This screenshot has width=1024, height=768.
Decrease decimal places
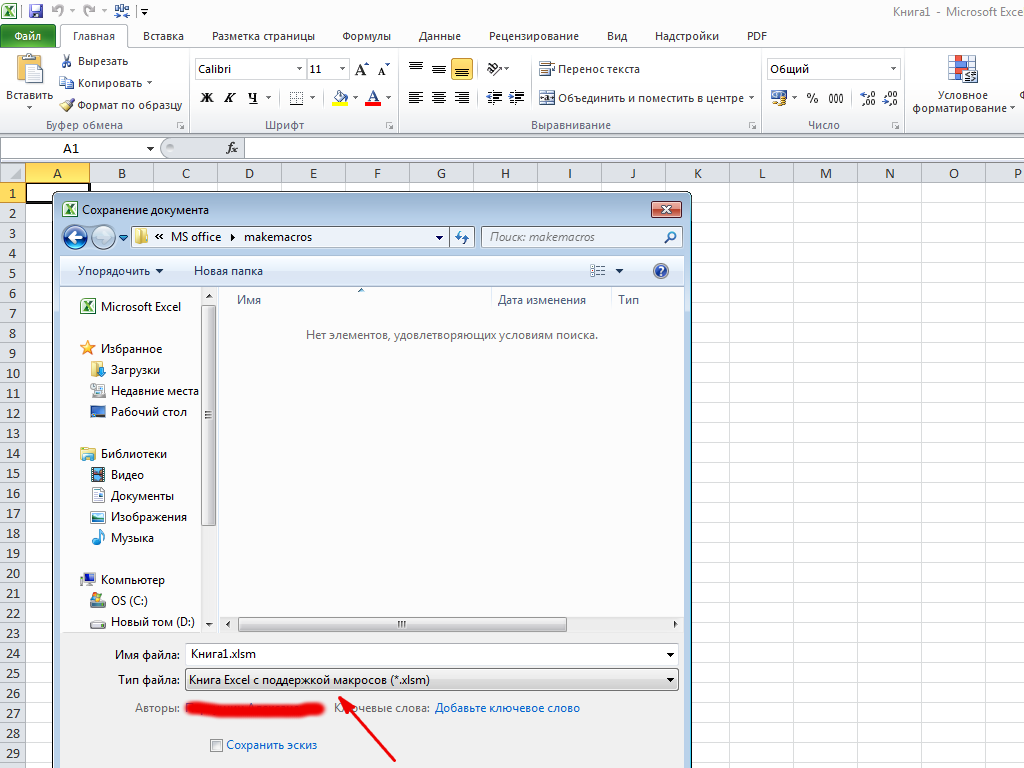[x=890, y=98]
